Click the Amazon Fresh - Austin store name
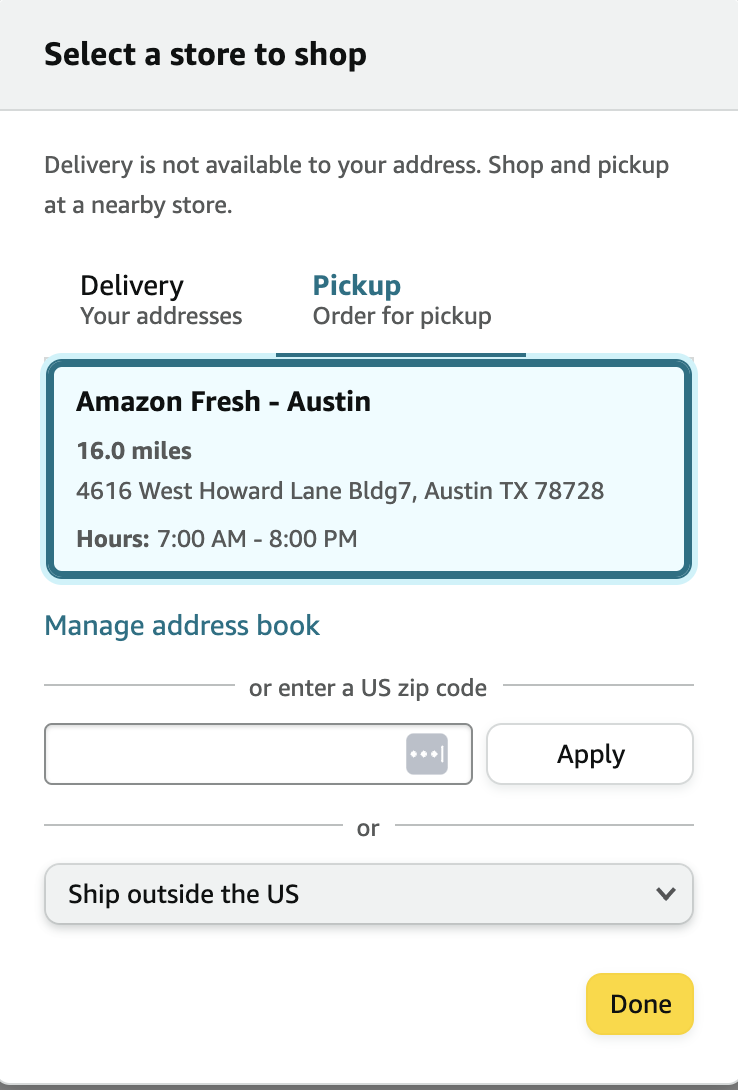The image size is (738, 1090). point(223,402)
